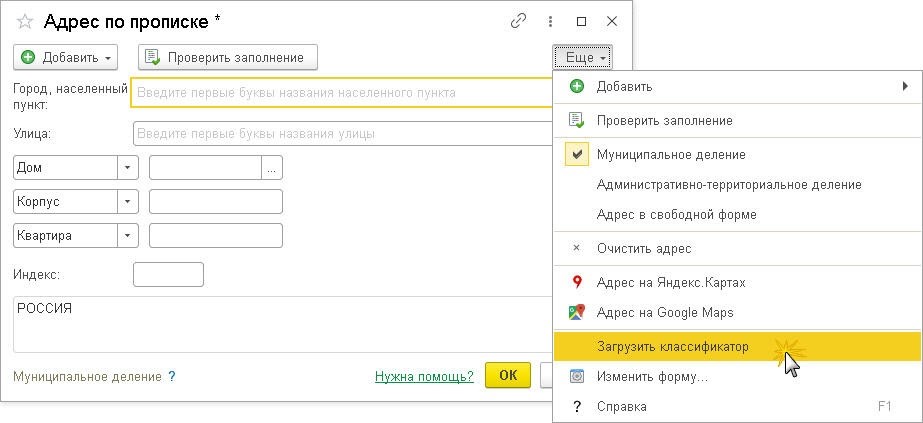Select Адрес в свободной форме option
923x423 pixels.
(x=676, y=215)
